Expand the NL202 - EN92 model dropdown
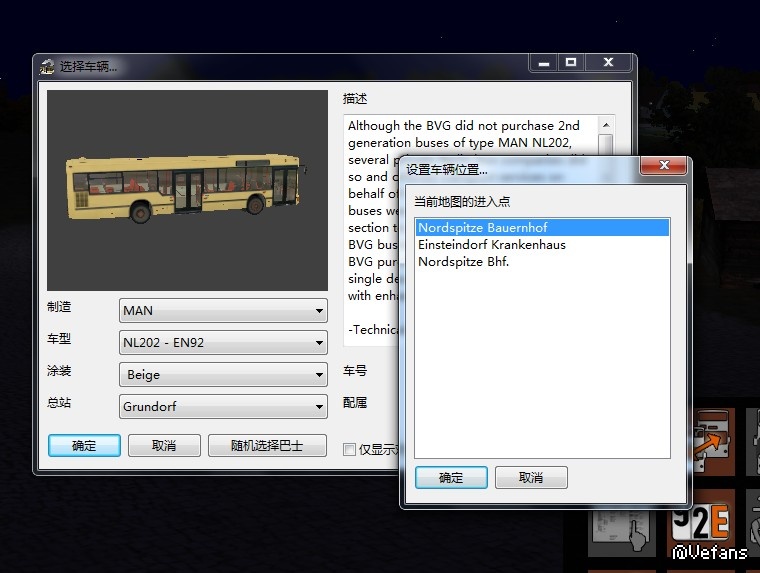The image size is (760, 573). tap(223, 342)
